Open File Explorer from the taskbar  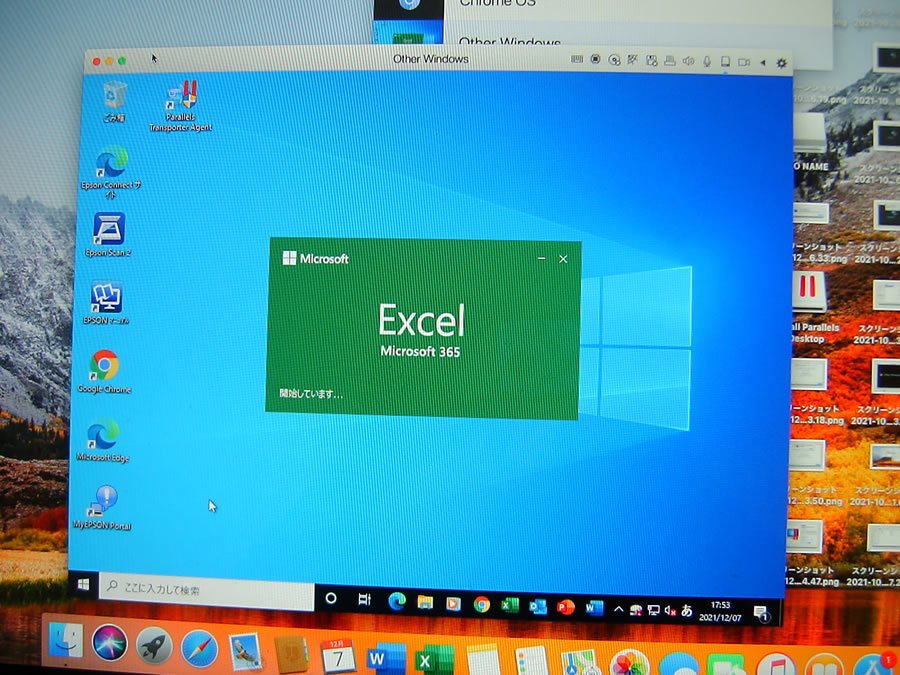(425, 602)
